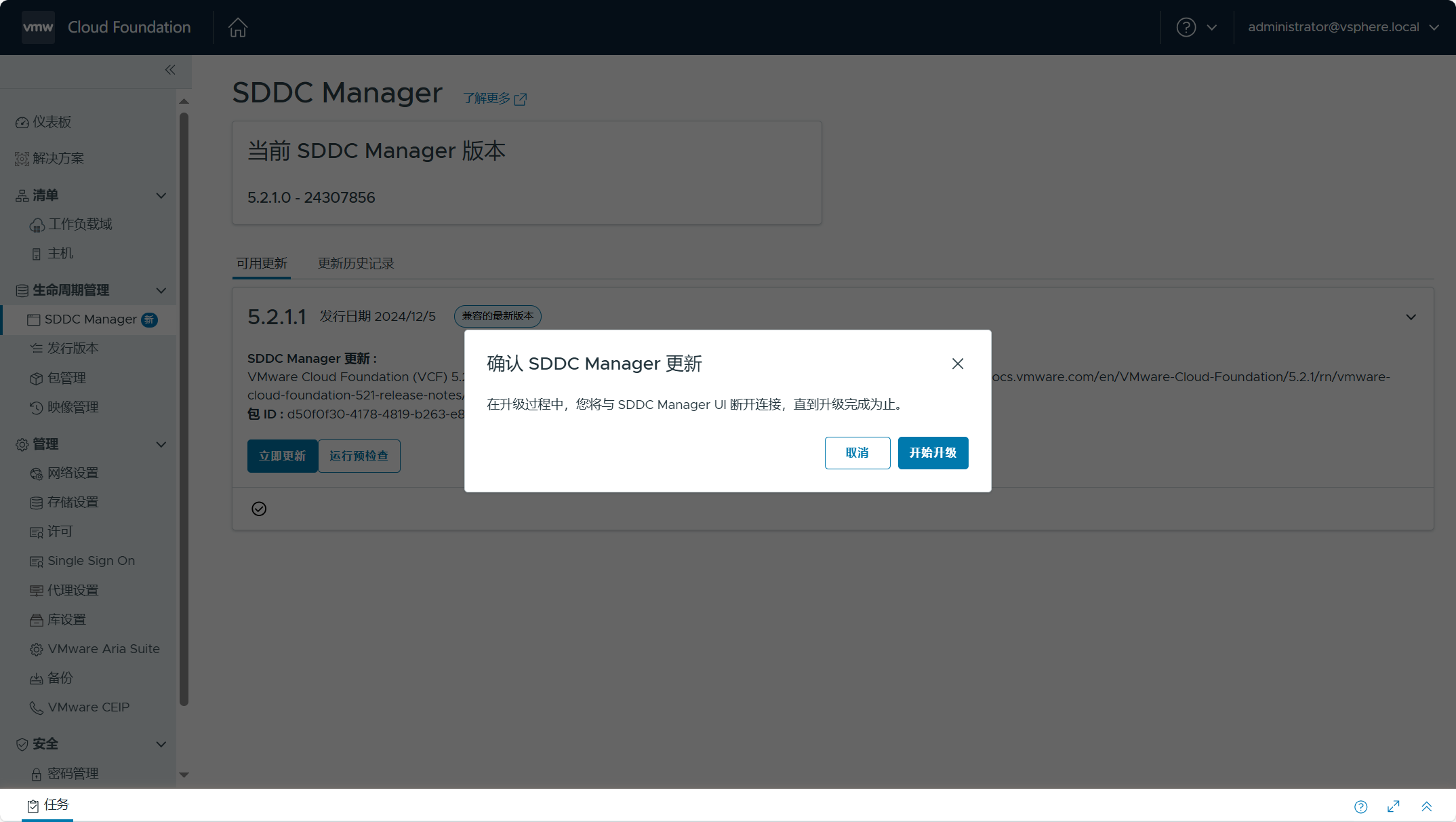The image size is (1456, 822).
Task: Collapse the Lifecycle Management (生命周期管理) section
Action: pos(161,291)
